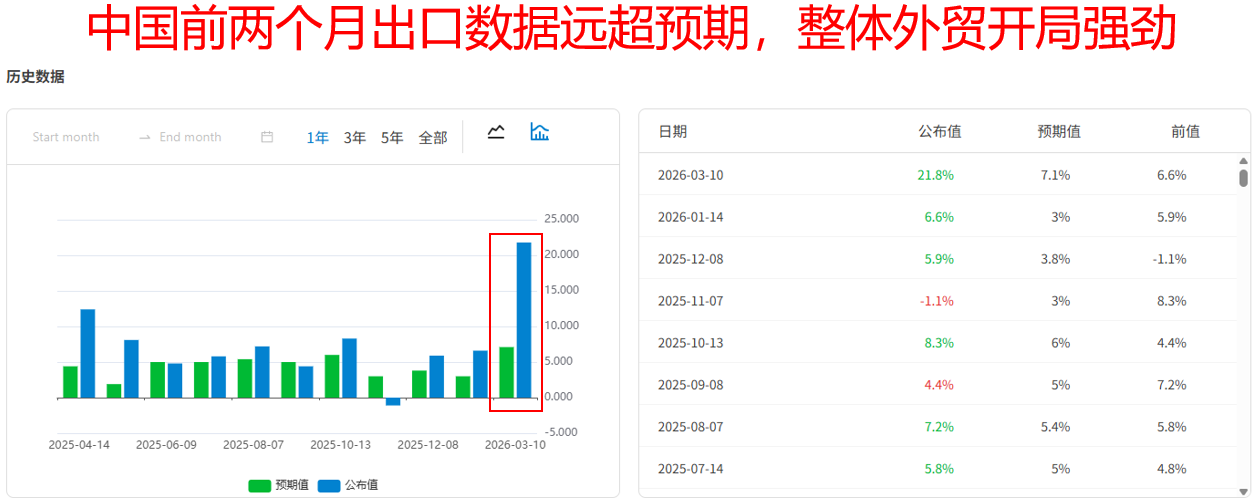
Task: Switch to line chart view icon
Action: (x=496, y=132)
